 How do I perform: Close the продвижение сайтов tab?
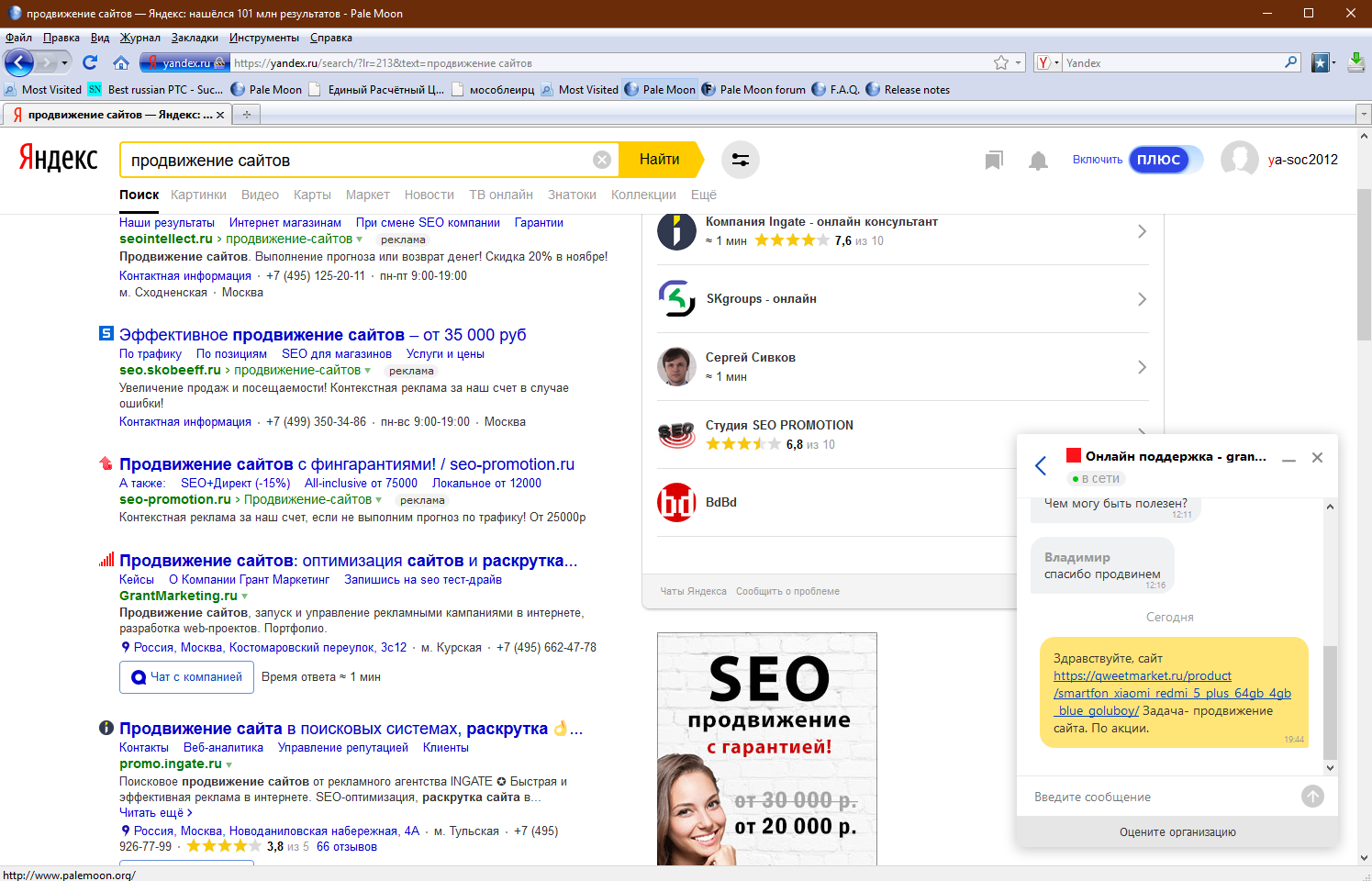pos(220,115)
